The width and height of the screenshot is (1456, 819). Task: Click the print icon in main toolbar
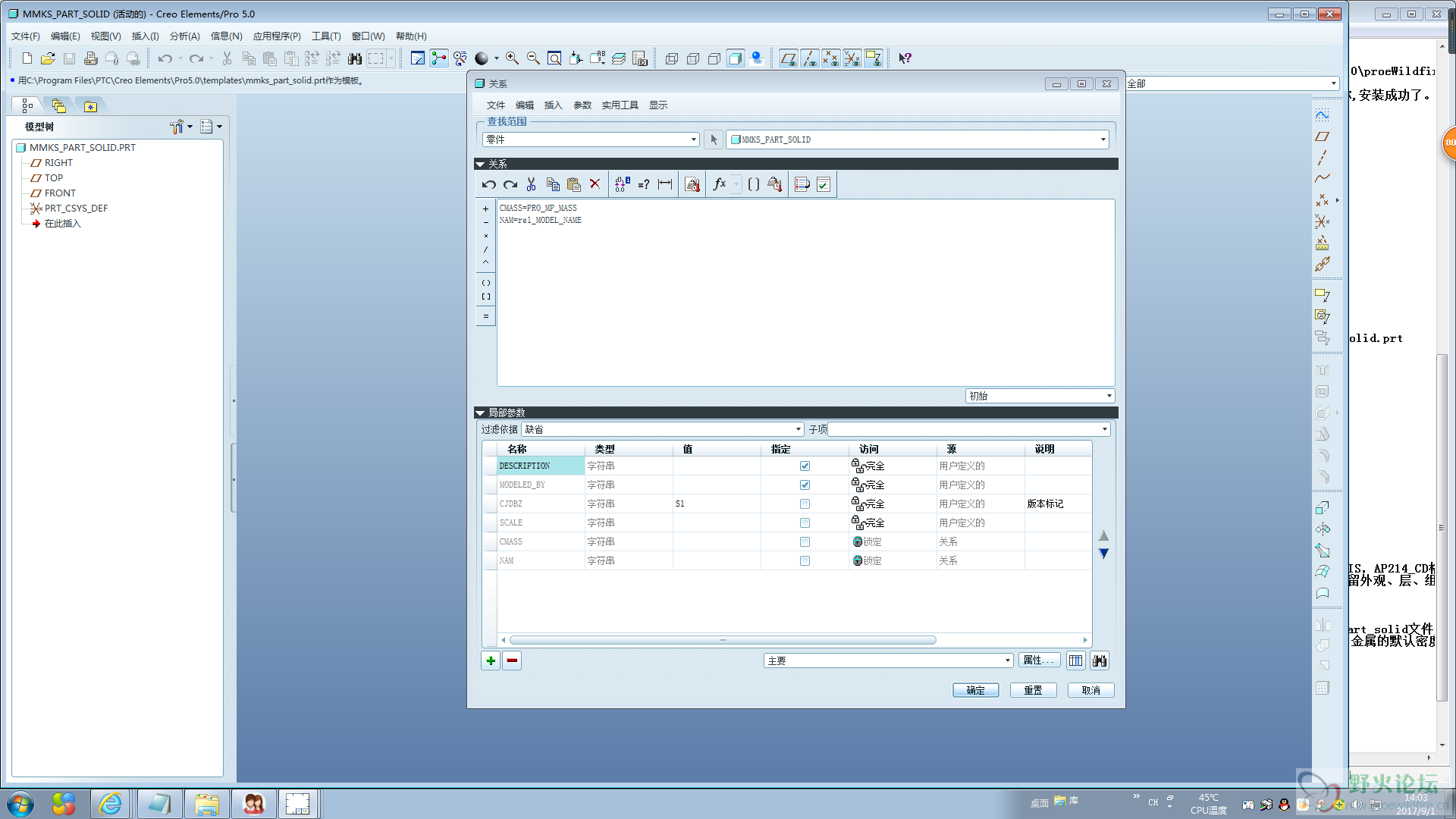(x=91, y=58)
